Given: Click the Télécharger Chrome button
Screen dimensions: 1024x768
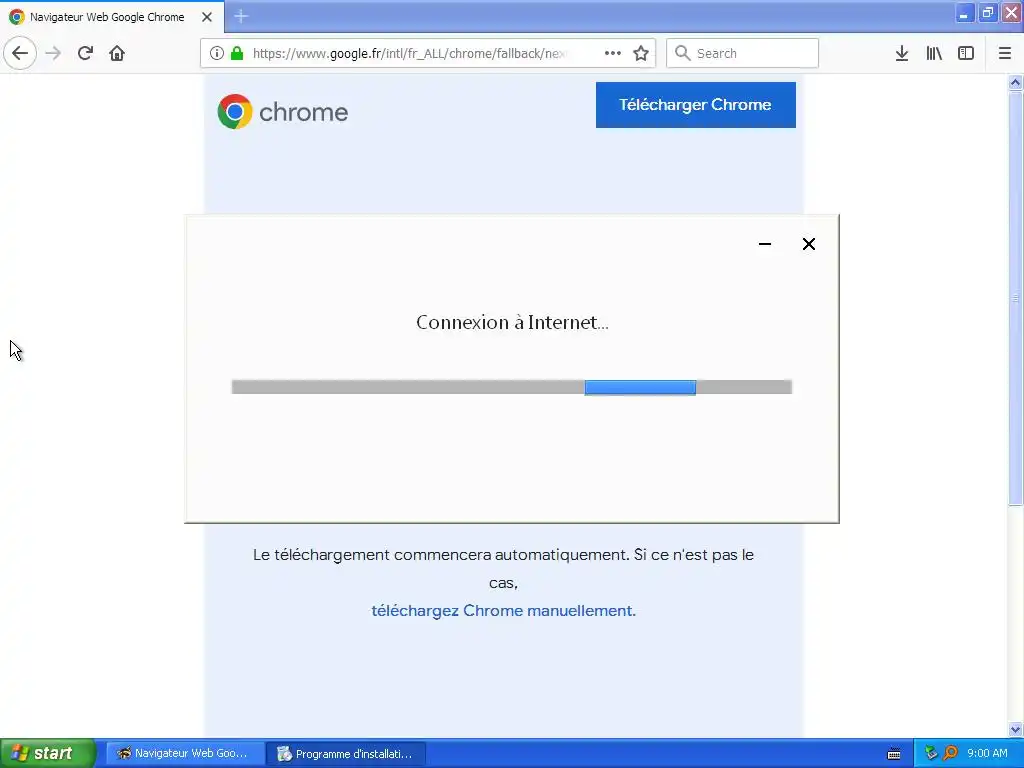Looking at the screenshot, I should click(x=696, y=104).
